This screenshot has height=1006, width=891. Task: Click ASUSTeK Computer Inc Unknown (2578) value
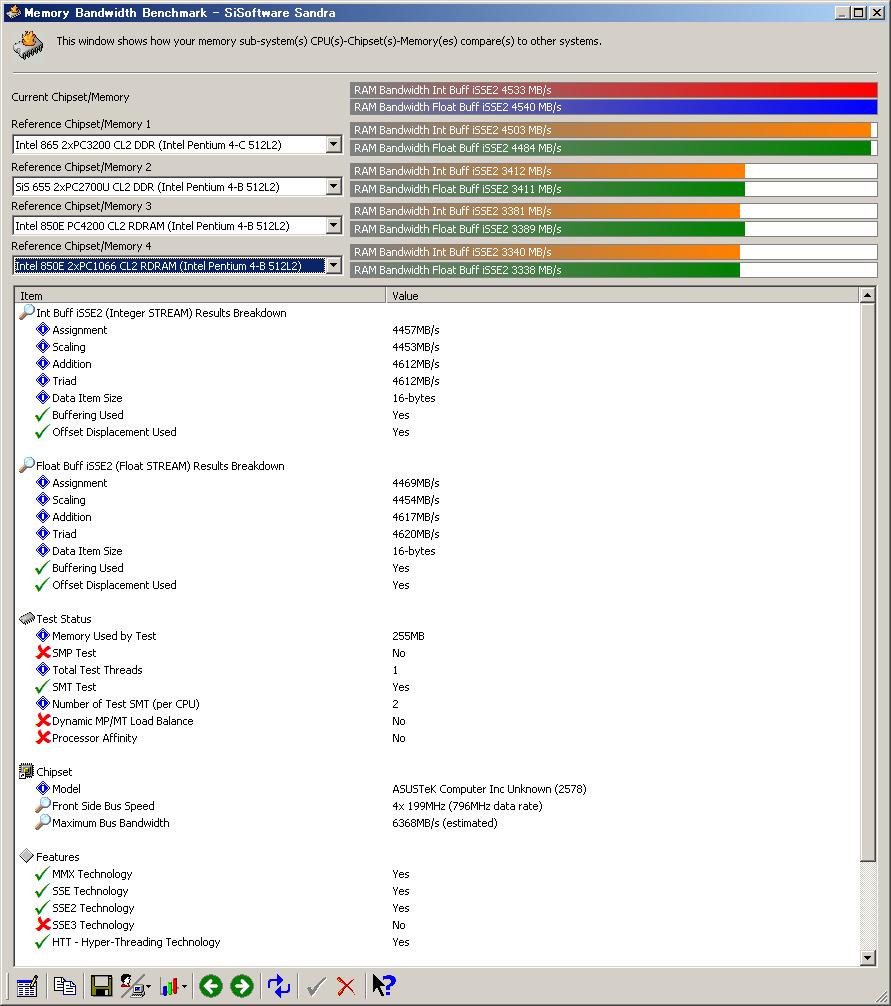tap(489, 789)
